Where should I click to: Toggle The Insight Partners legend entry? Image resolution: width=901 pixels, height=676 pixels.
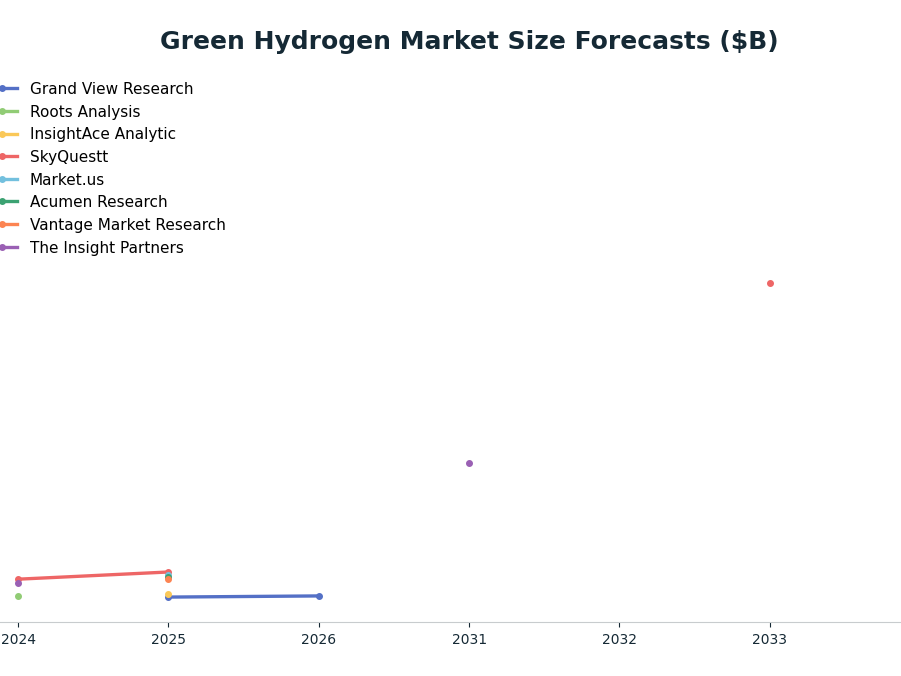coord(92,248)
